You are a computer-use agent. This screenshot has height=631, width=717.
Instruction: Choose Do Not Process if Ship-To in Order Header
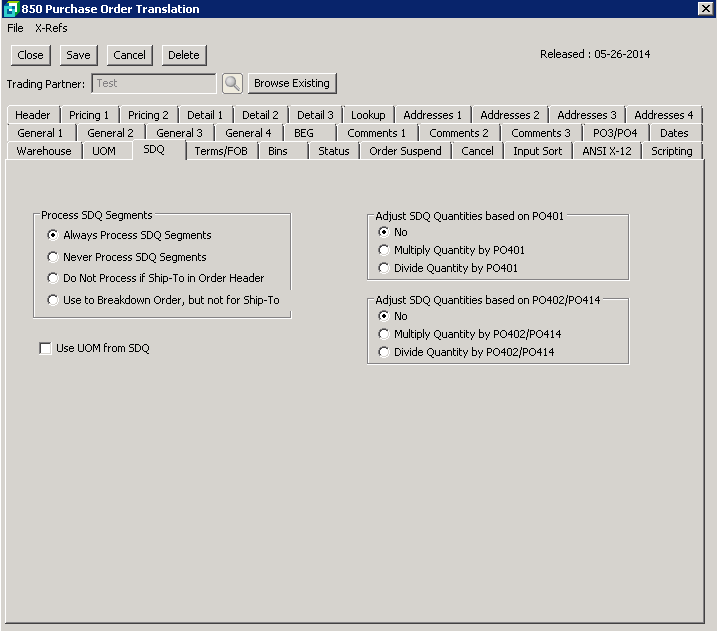[x=53, y=278]
